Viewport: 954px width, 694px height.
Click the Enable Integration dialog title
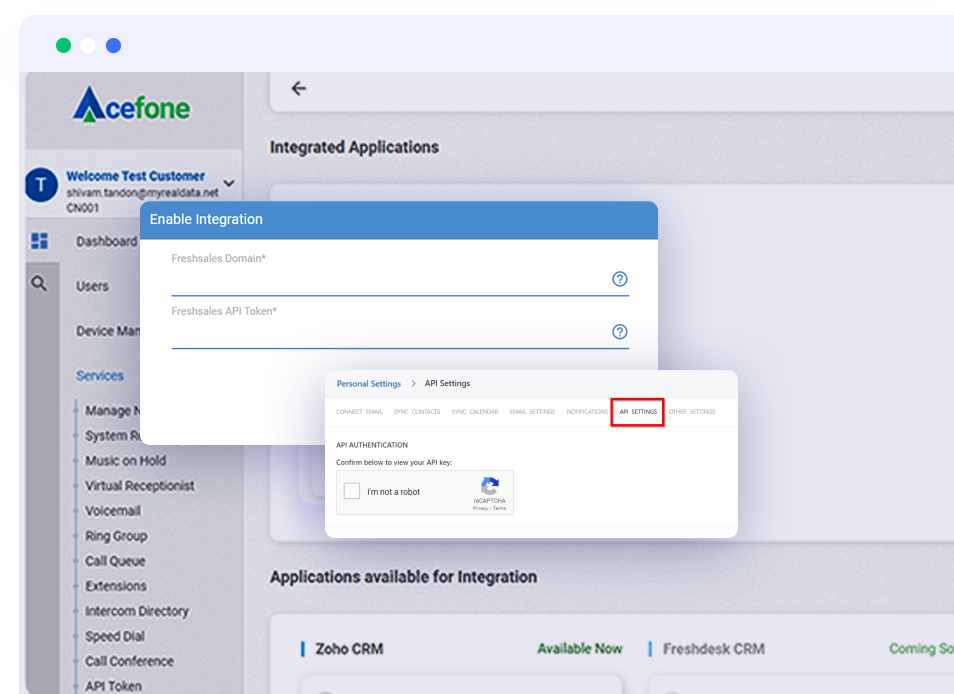tap(206, 220)
